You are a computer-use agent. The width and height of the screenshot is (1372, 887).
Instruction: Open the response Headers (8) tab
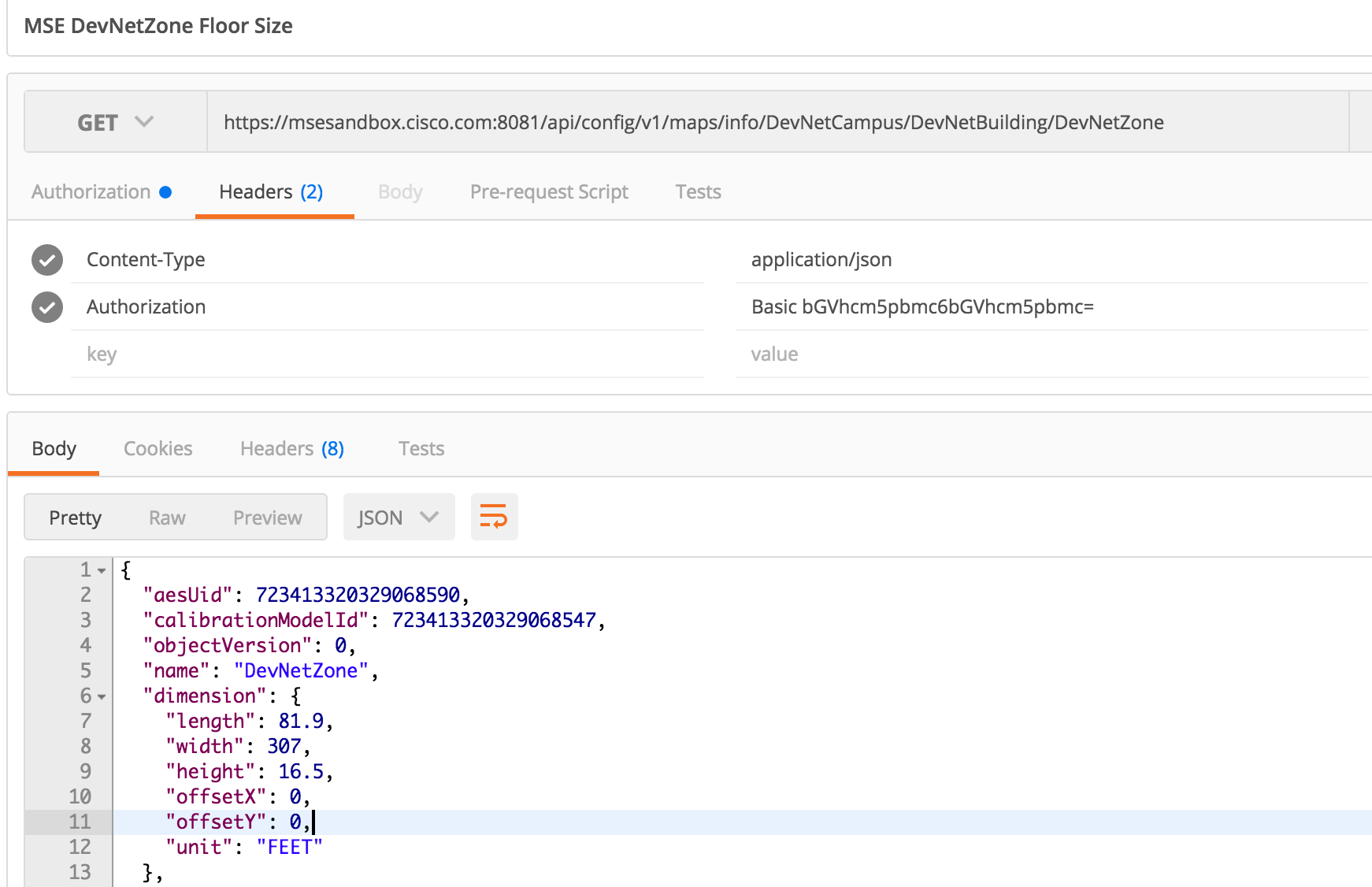coord(291,449)
